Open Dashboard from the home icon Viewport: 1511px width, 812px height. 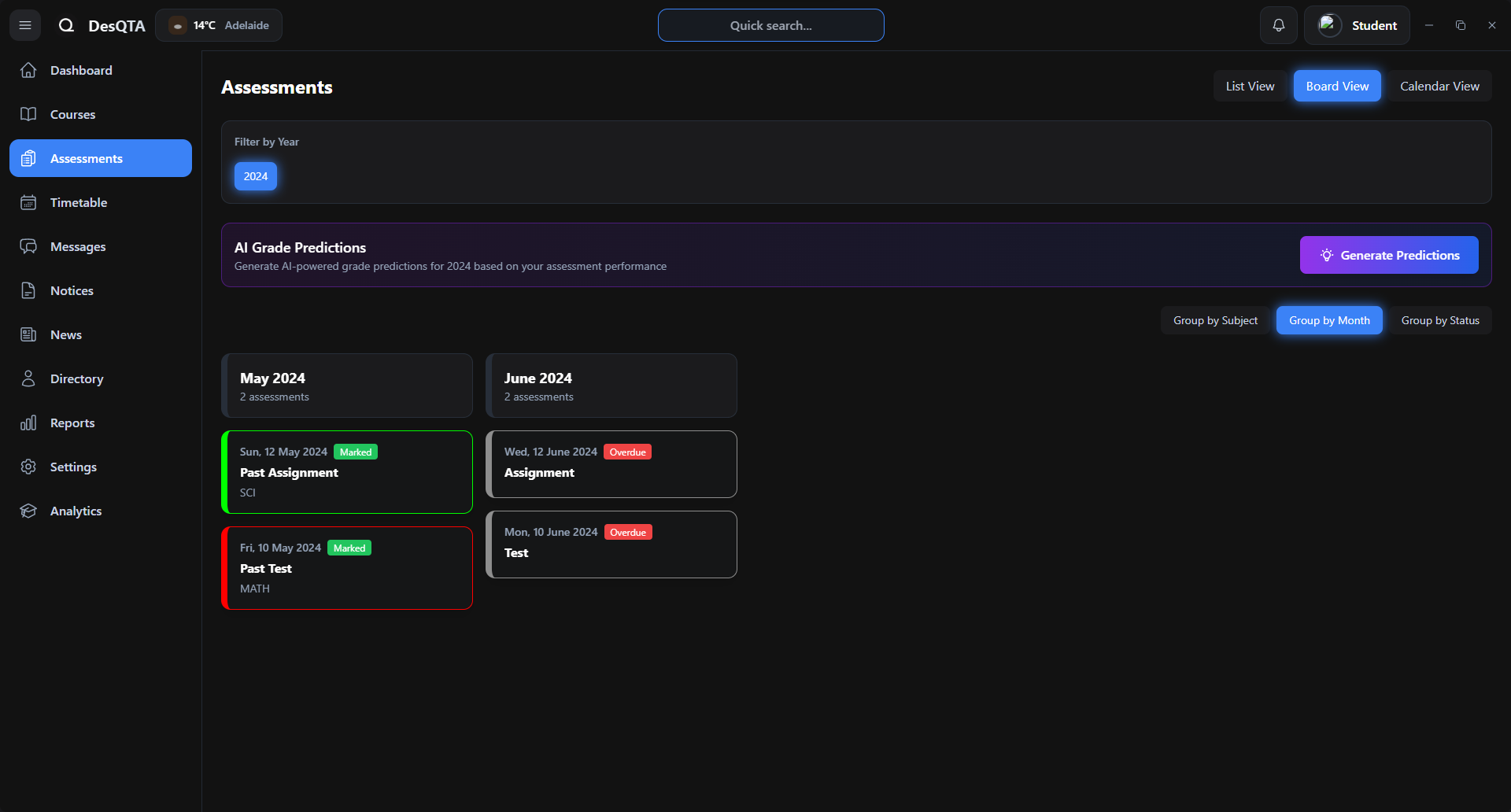(x=28, y=70)
